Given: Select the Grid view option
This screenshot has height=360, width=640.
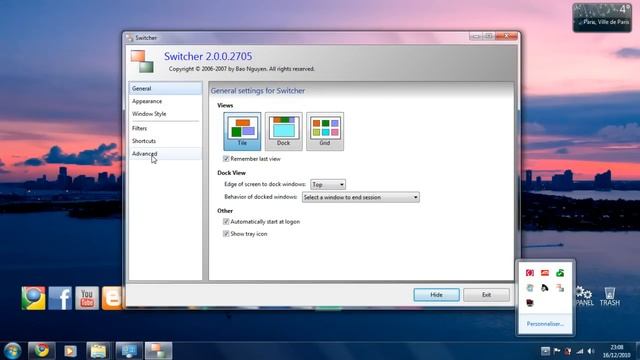Looking at the screenshot, I should pyautogui.click(x=325, y=131).
